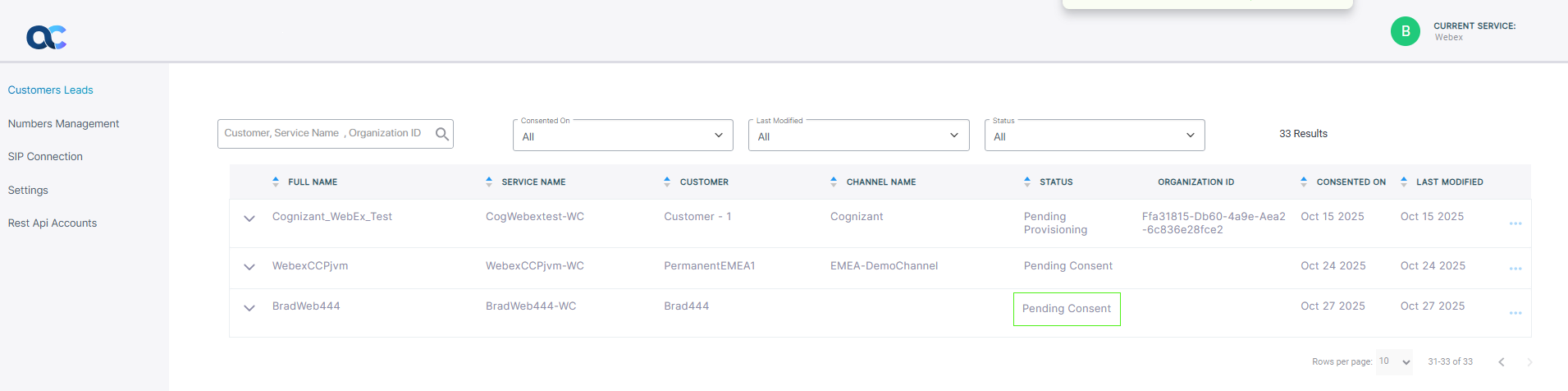Open more actions for Cognizant_WebEx_Test row
The image size is (1568, 391).
tap(1515, 223)
